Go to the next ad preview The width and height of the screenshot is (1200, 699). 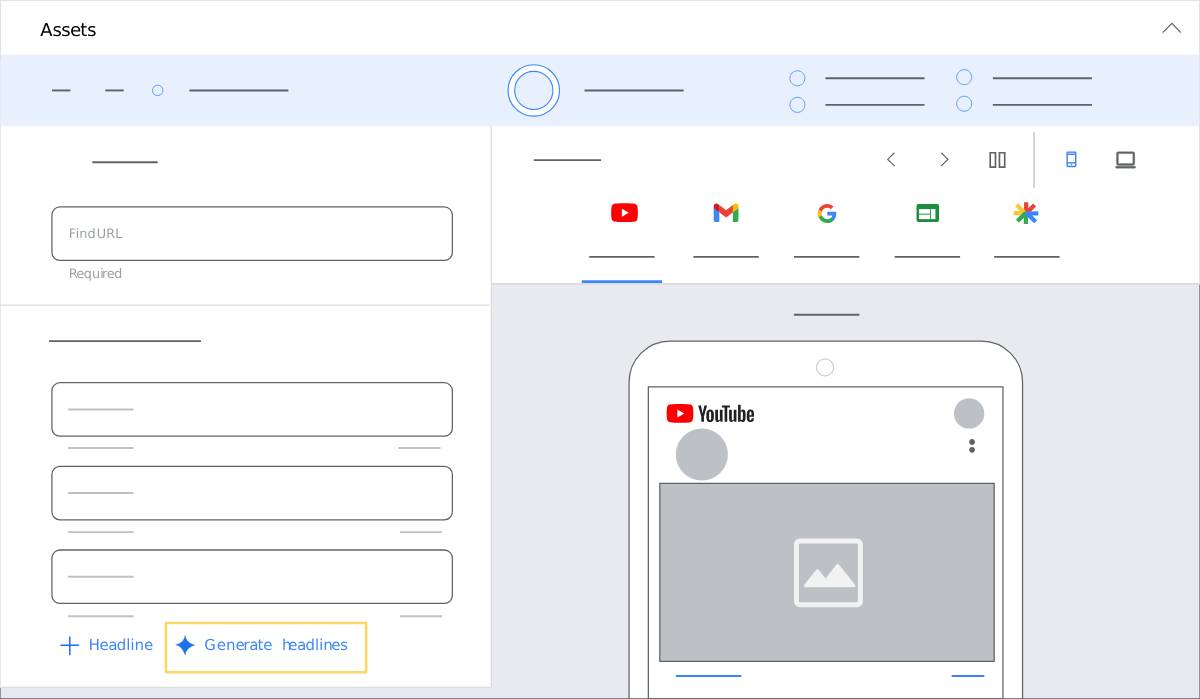click(x=944, y=160)
